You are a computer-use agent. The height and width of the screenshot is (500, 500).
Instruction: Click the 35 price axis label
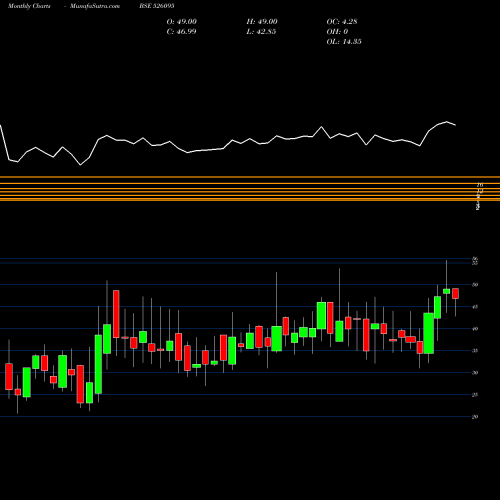475,351
